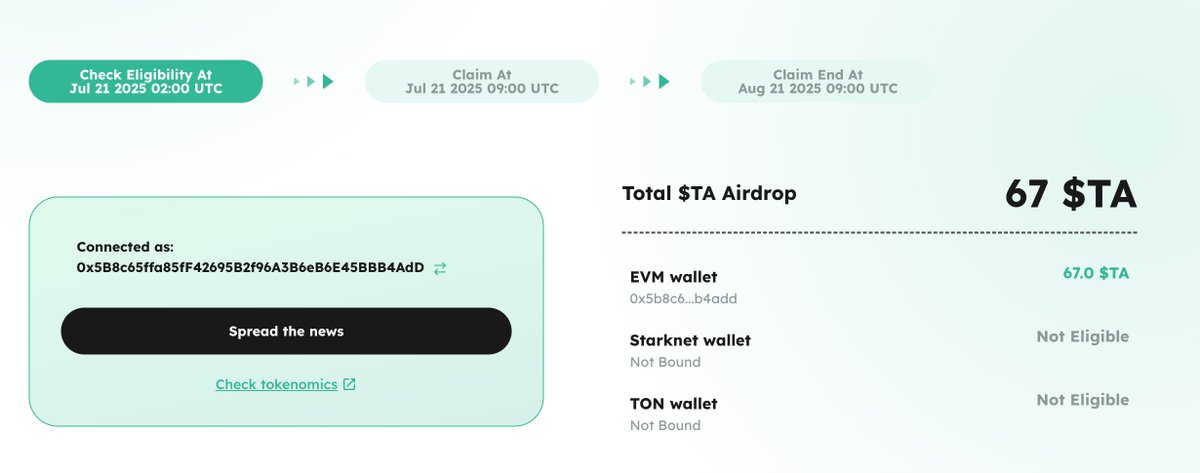Click the 67.0 $TA EVM amount
Viewport: 1200px width, 473px height.
point(1096,273)
